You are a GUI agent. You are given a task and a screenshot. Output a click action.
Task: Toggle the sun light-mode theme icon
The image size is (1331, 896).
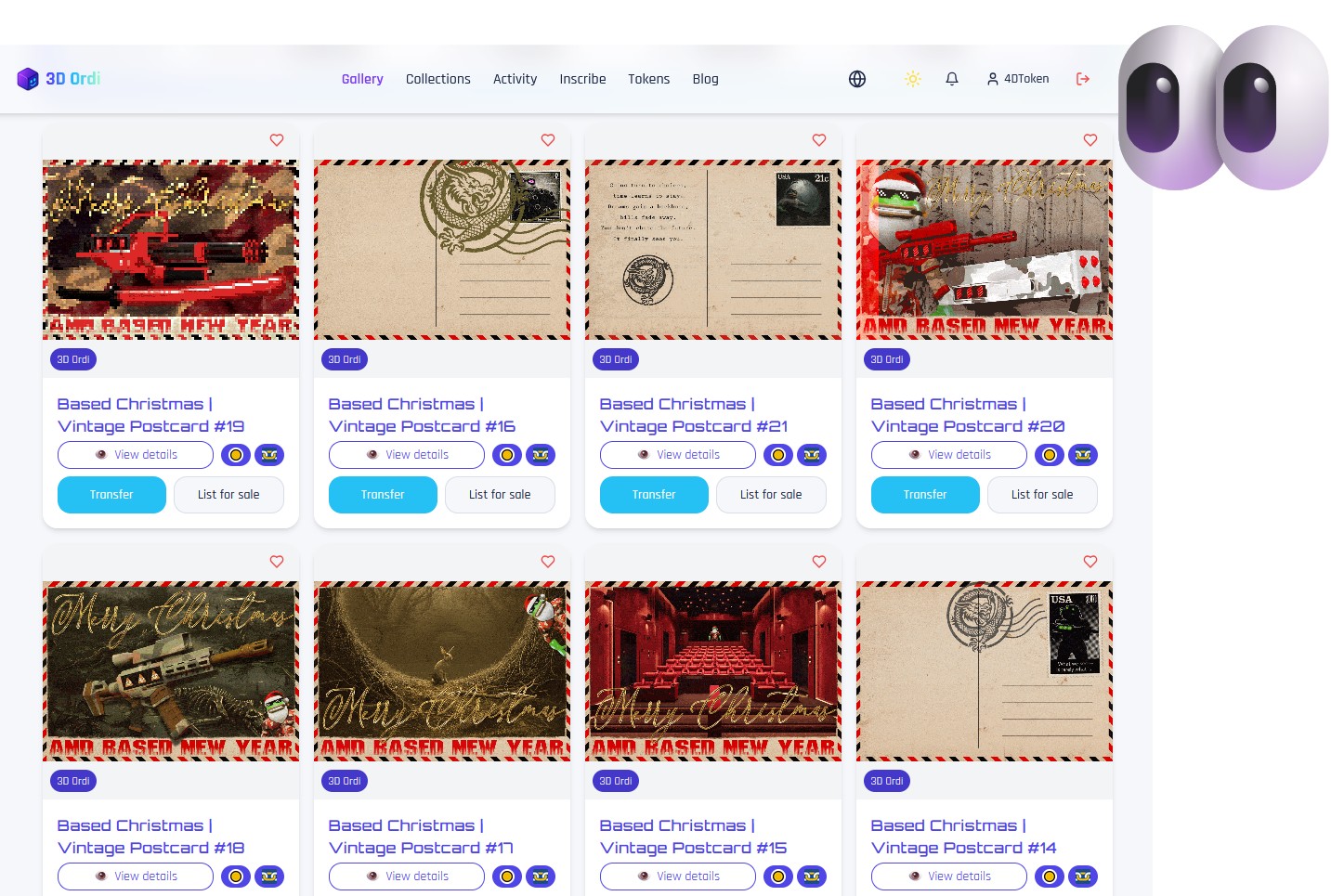(x=913, y=79)
